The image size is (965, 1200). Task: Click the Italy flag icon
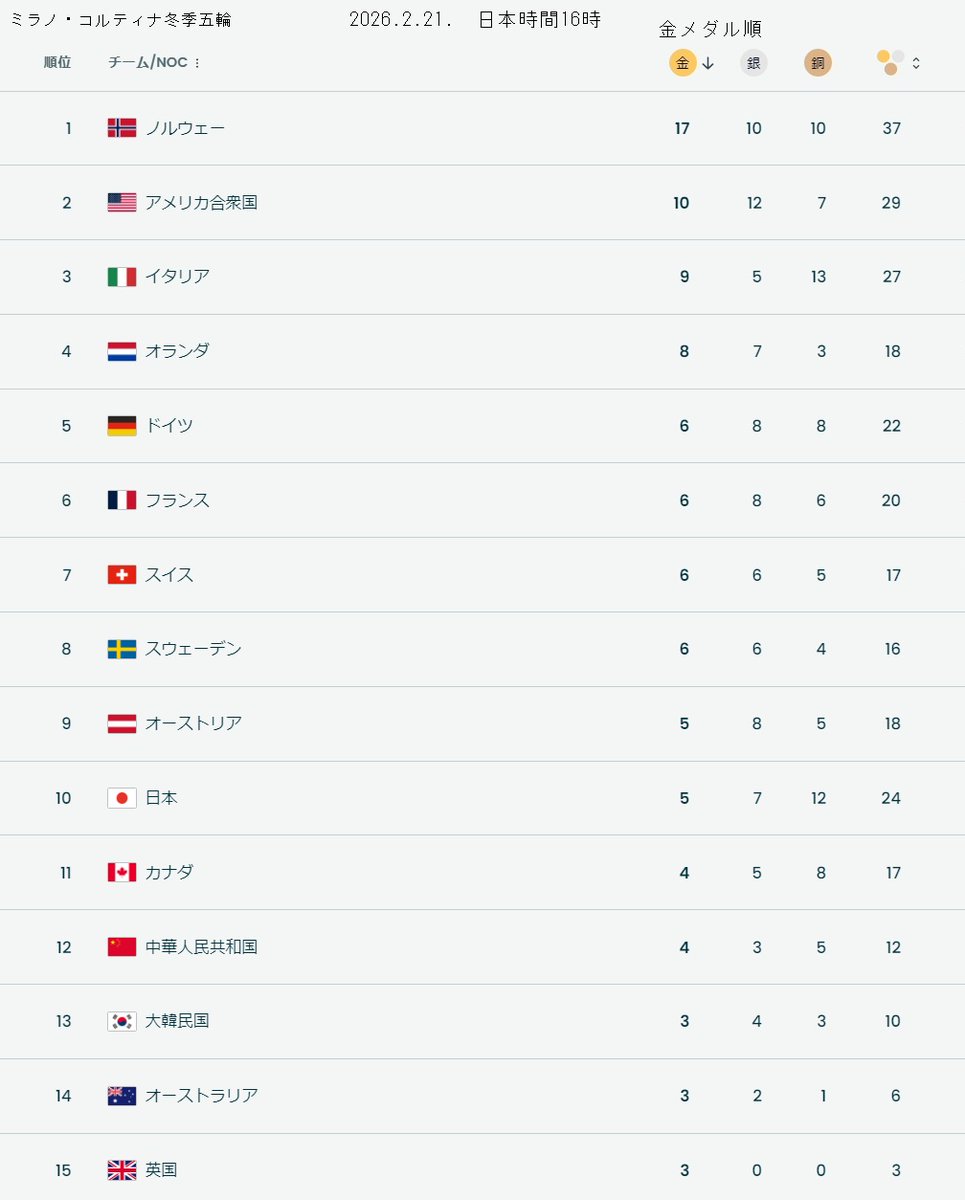click(122, 277)
